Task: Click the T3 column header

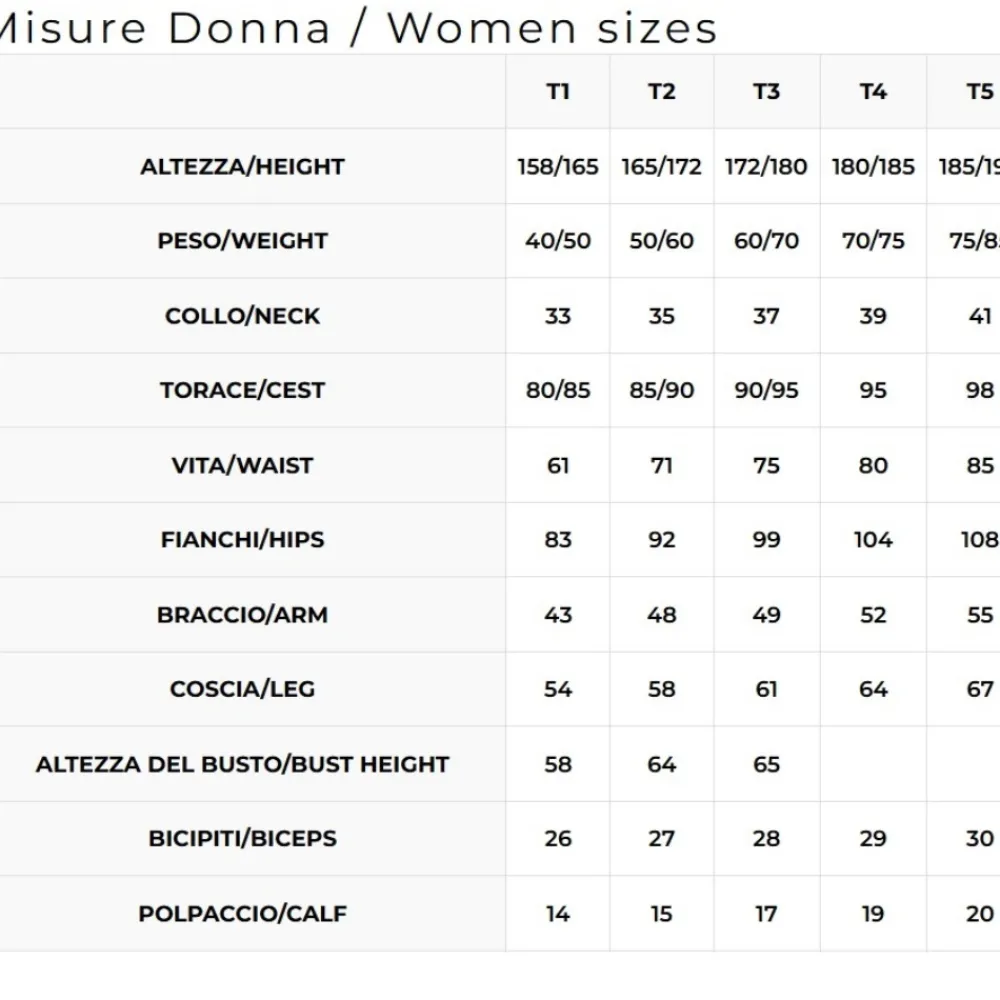Action: tap(767, 92)
